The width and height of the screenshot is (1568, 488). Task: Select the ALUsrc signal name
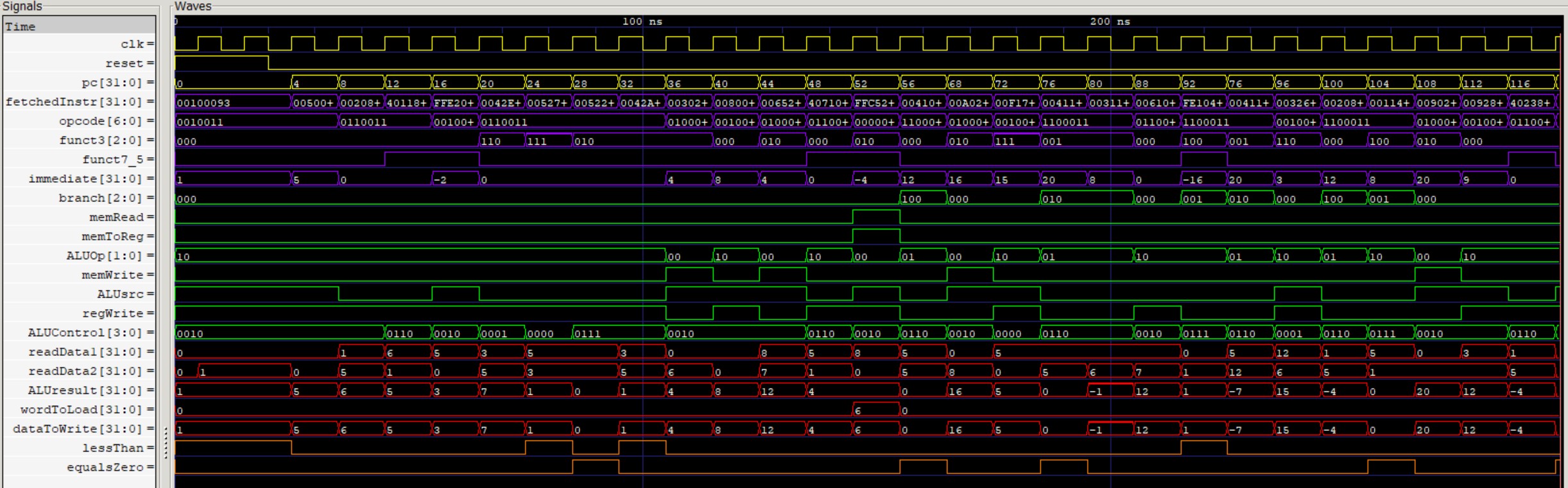[x=121, y=294]
